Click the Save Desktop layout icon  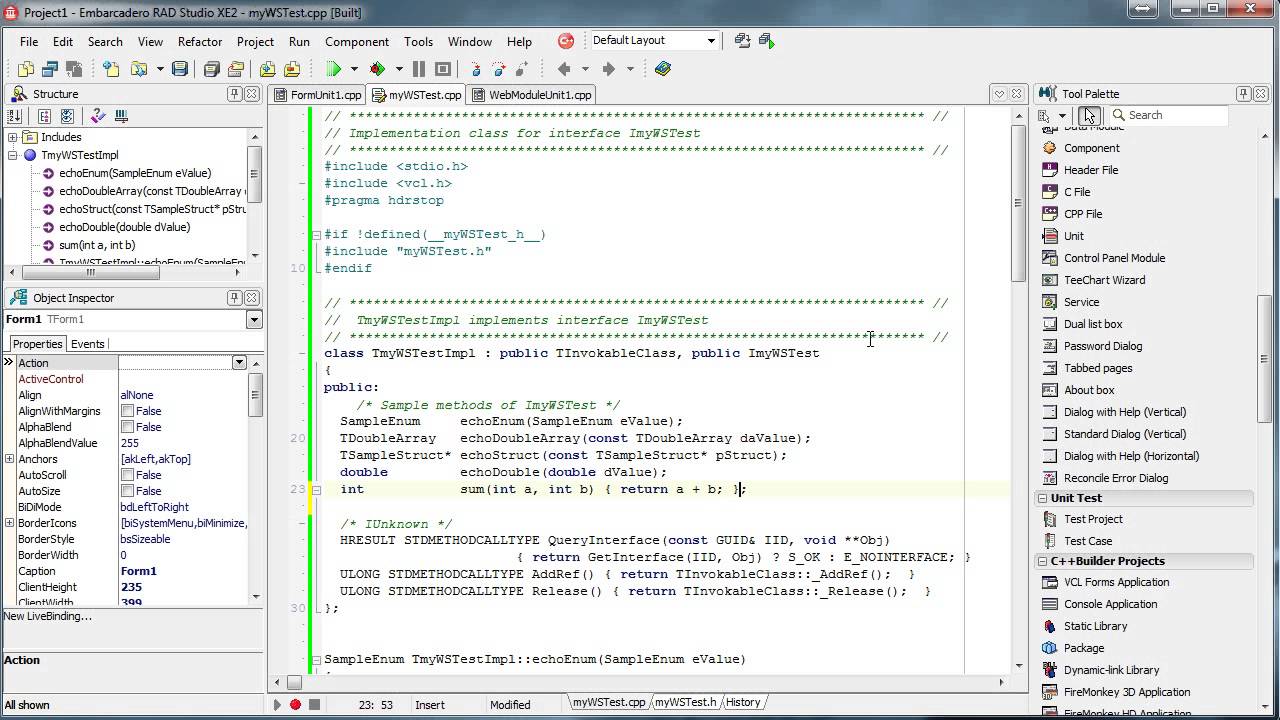click(x=742, y=41)
